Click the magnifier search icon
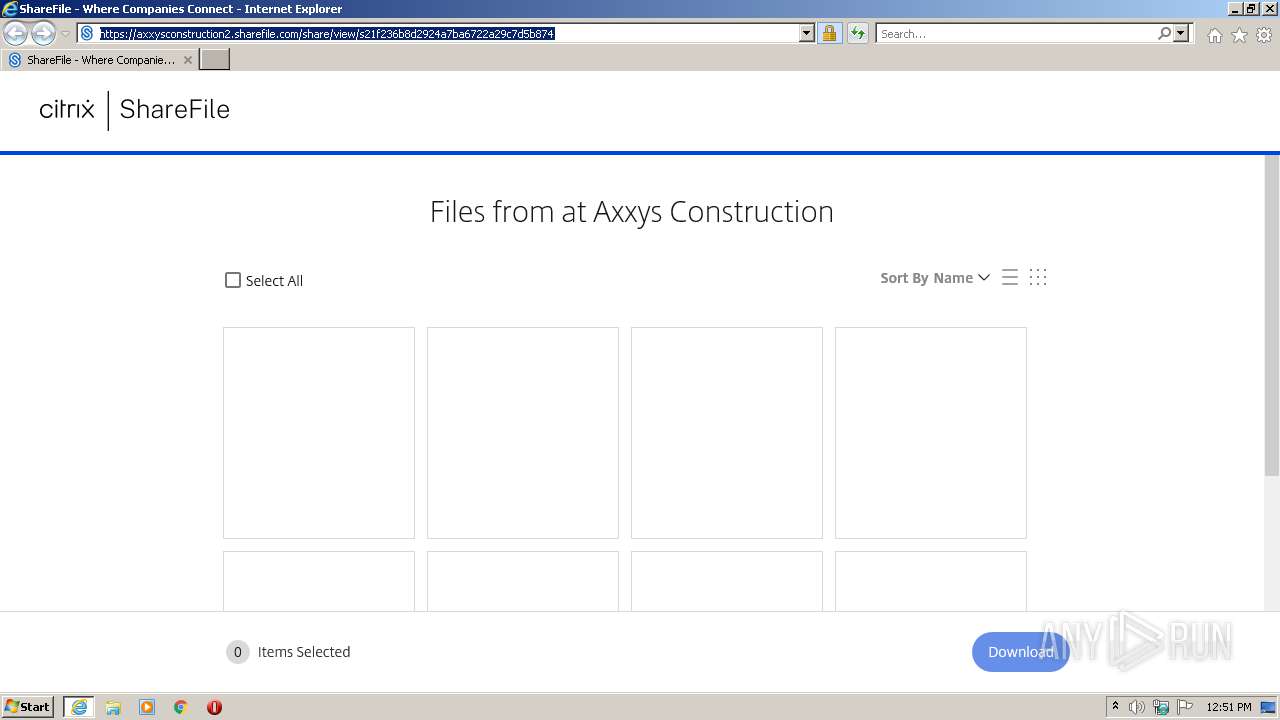Viewport: 1280px width, 720px height. 1164,34
